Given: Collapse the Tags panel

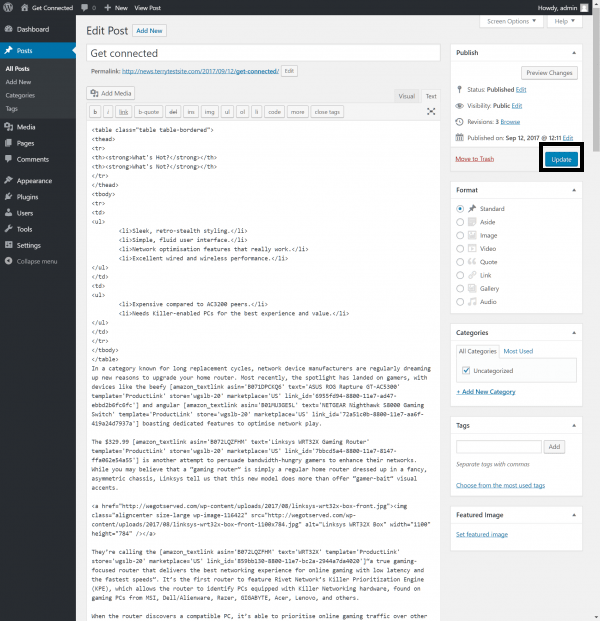Looking at the screenshot, I should click(574, 425).
